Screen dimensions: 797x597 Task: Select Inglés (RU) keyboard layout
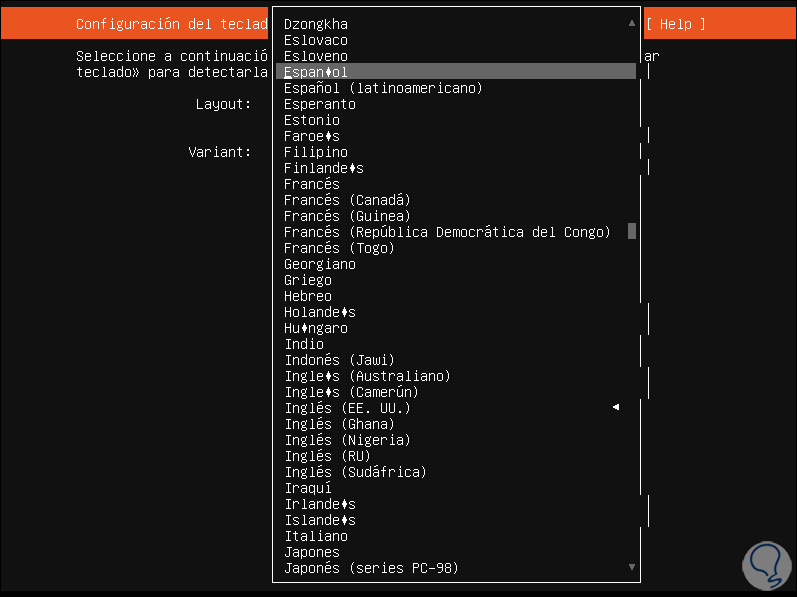[327, 456]
